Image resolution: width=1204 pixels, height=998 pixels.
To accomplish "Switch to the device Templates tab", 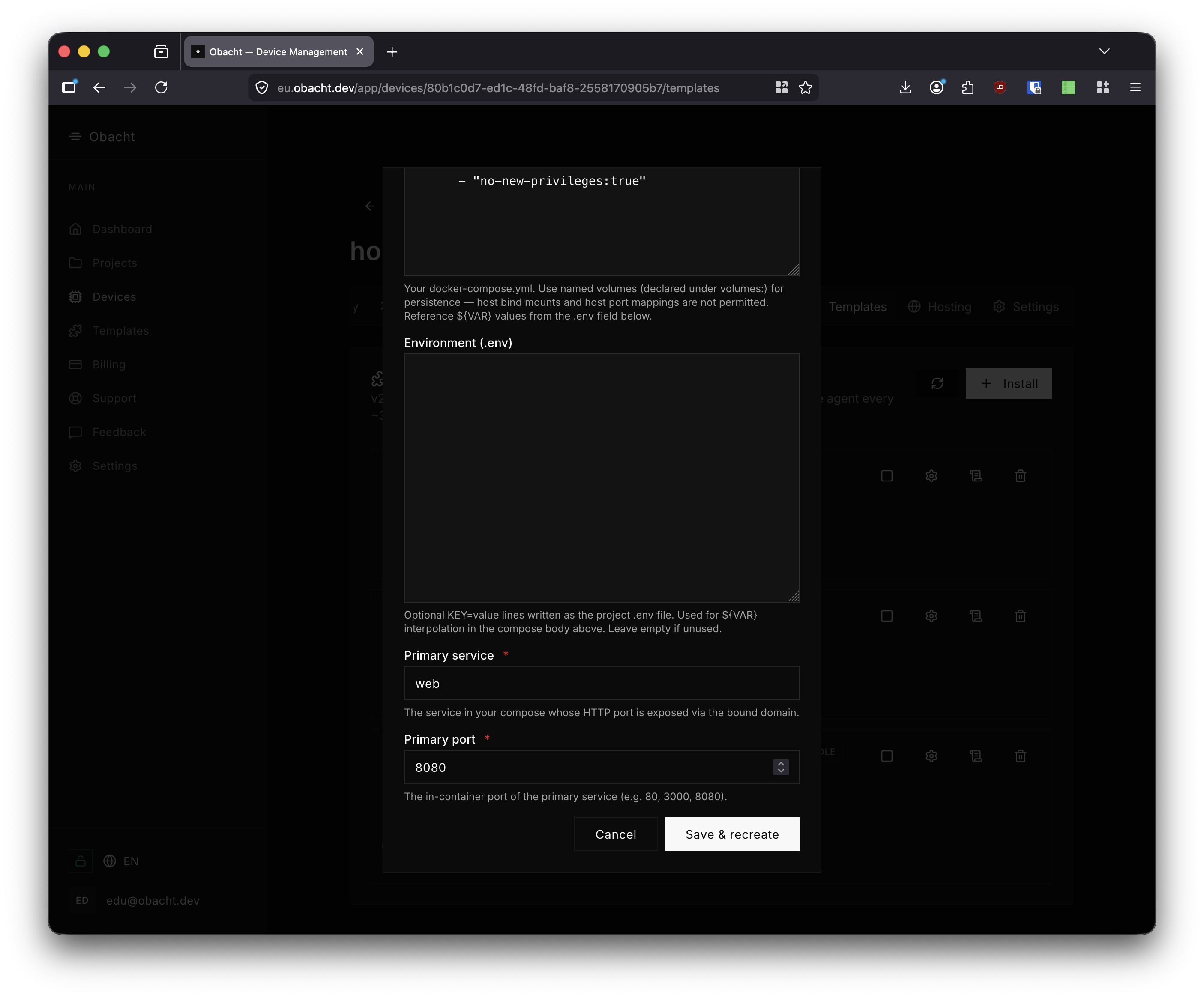I will 857,307.
